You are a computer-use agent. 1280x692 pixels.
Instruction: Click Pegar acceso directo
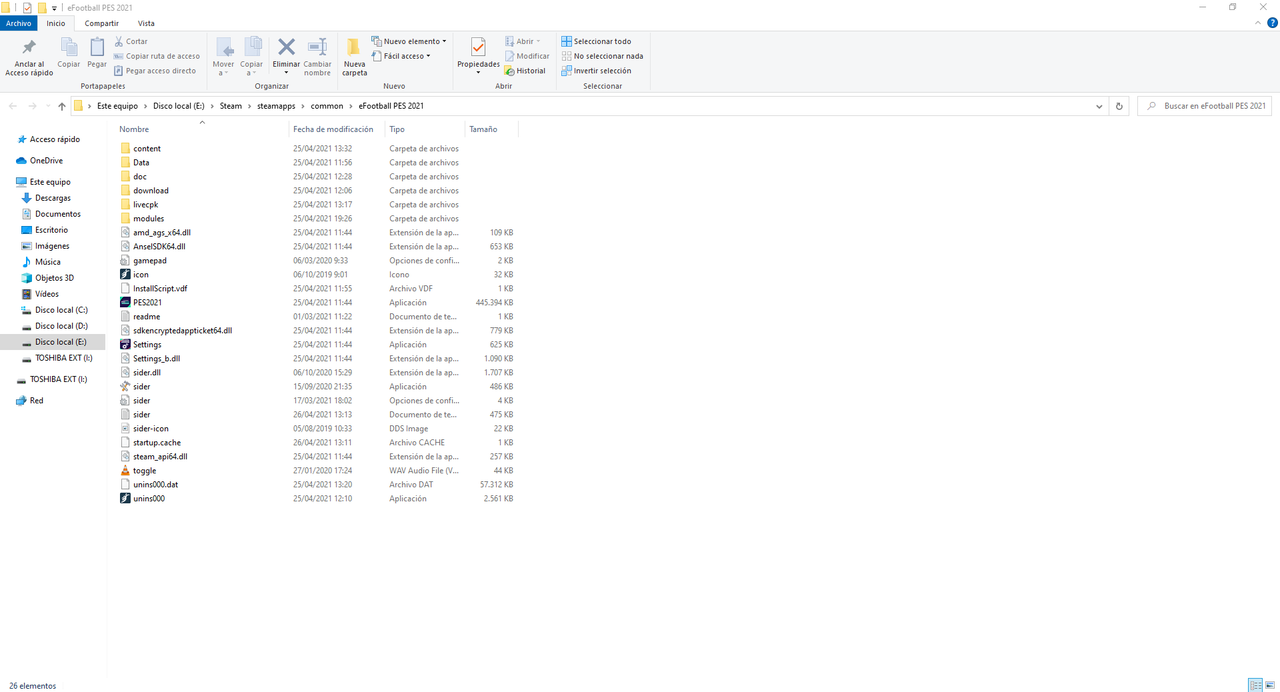(x=155, y=71)
